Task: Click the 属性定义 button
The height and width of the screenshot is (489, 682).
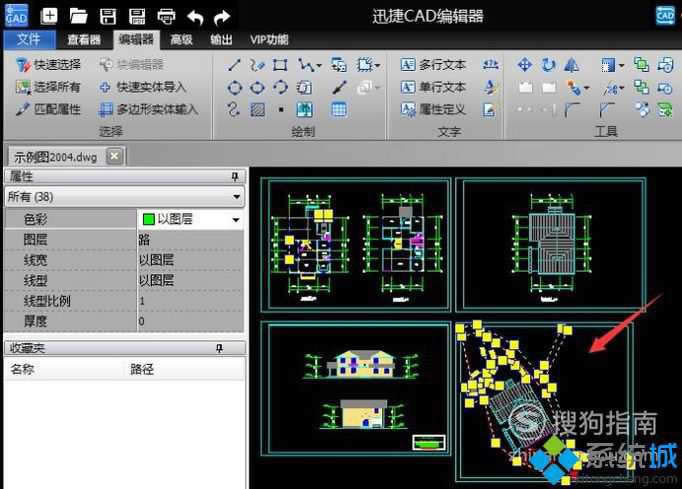Action: [x=433, y=109]
